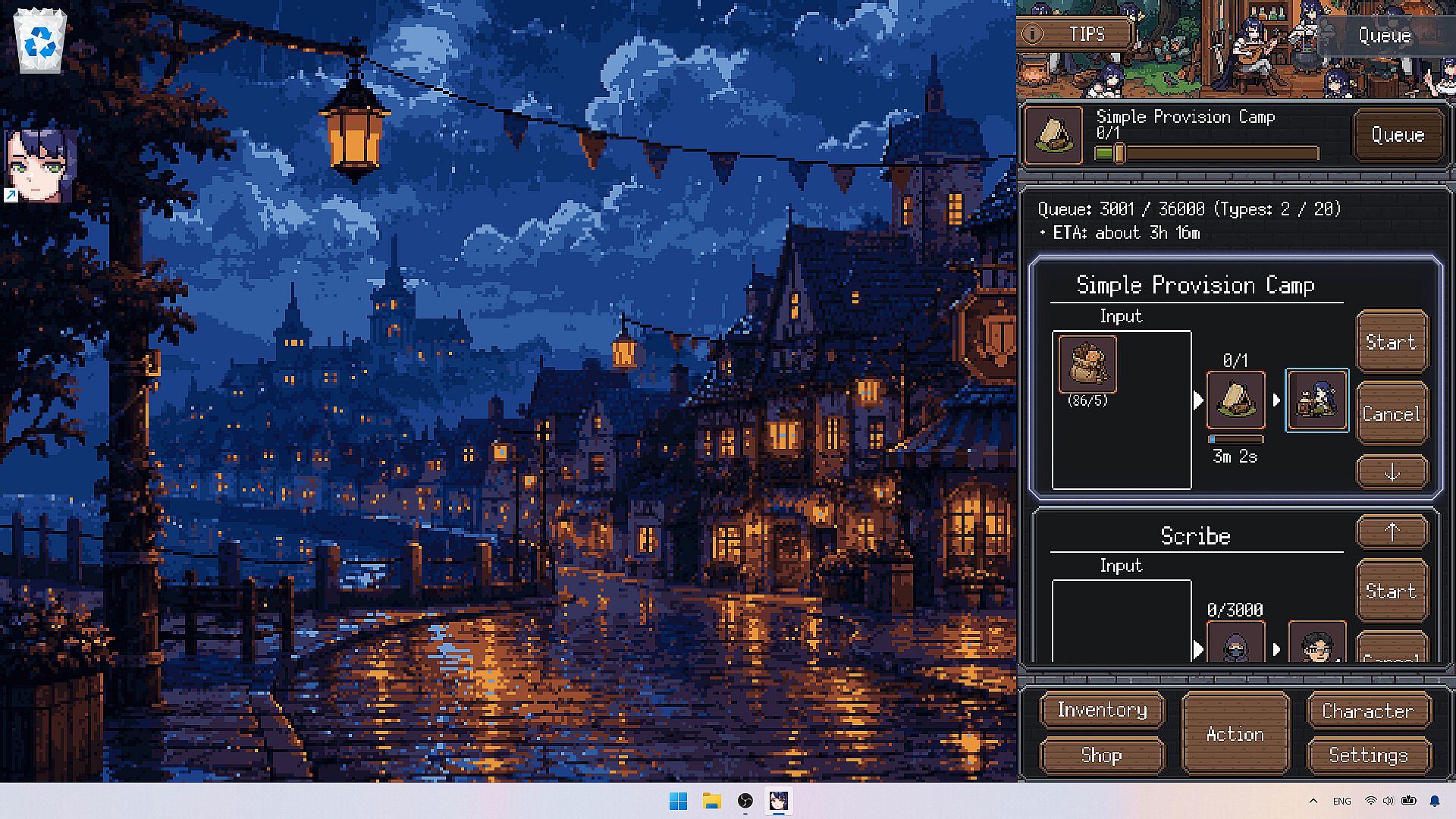Open the Settings menu
Image resolution: width=1456 pixels, height=819 pixels.
tap(1368, 755)
